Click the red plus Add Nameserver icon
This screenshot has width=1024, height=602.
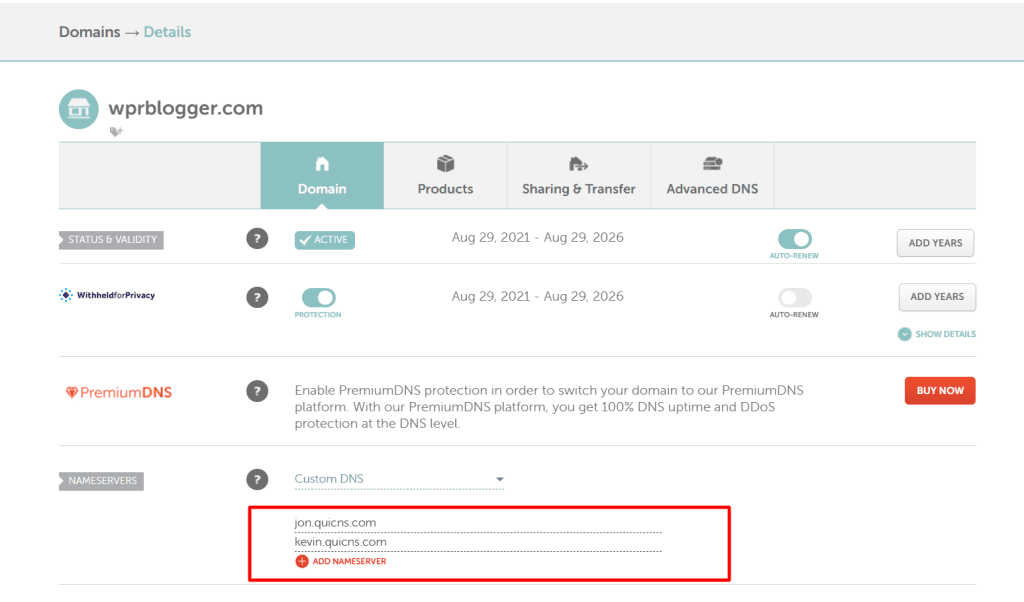click(302, 561)
